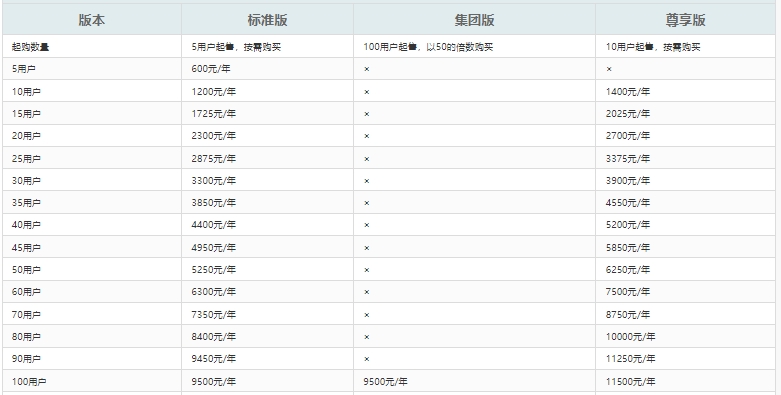Select the 35用户 row label
Image resolution: width=781 pixels, height=395 pixels.
pos(26,203)
